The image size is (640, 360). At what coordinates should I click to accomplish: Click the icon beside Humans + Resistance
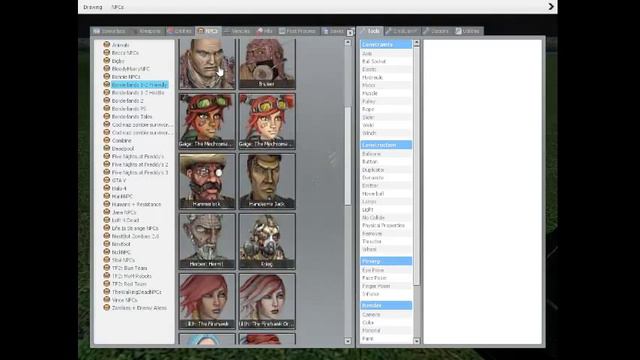tap(107, 204)
